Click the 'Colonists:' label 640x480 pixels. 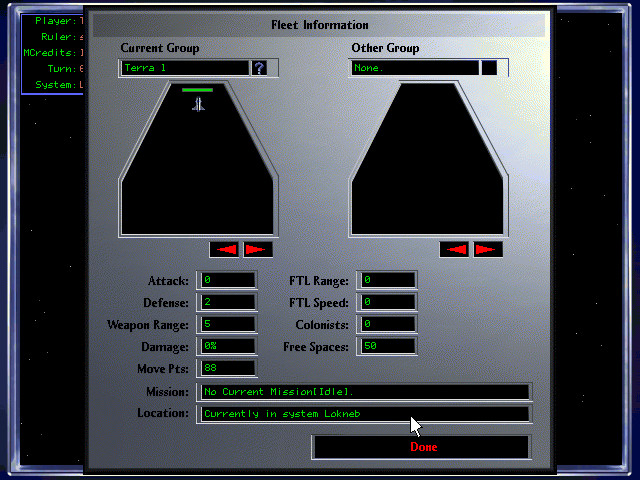click(322, 325)
